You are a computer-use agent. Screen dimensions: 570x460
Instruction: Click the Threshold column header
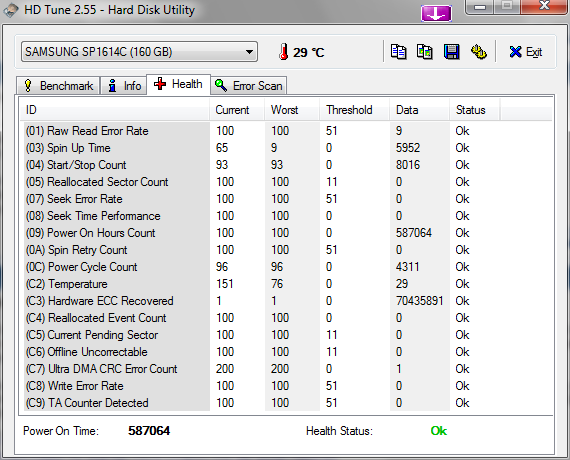click(x=354, y=110)
